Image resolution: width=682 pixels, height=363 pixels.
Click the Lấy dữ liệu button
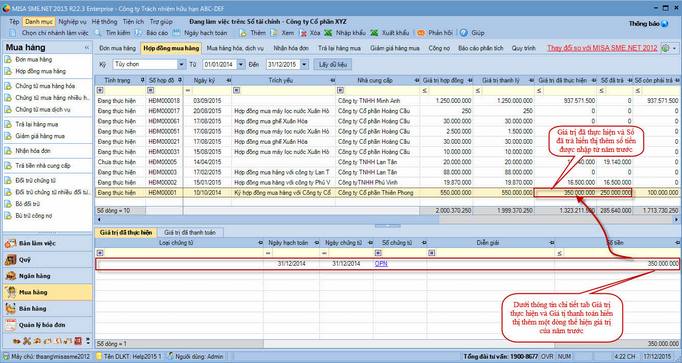(x=333, y=64)
